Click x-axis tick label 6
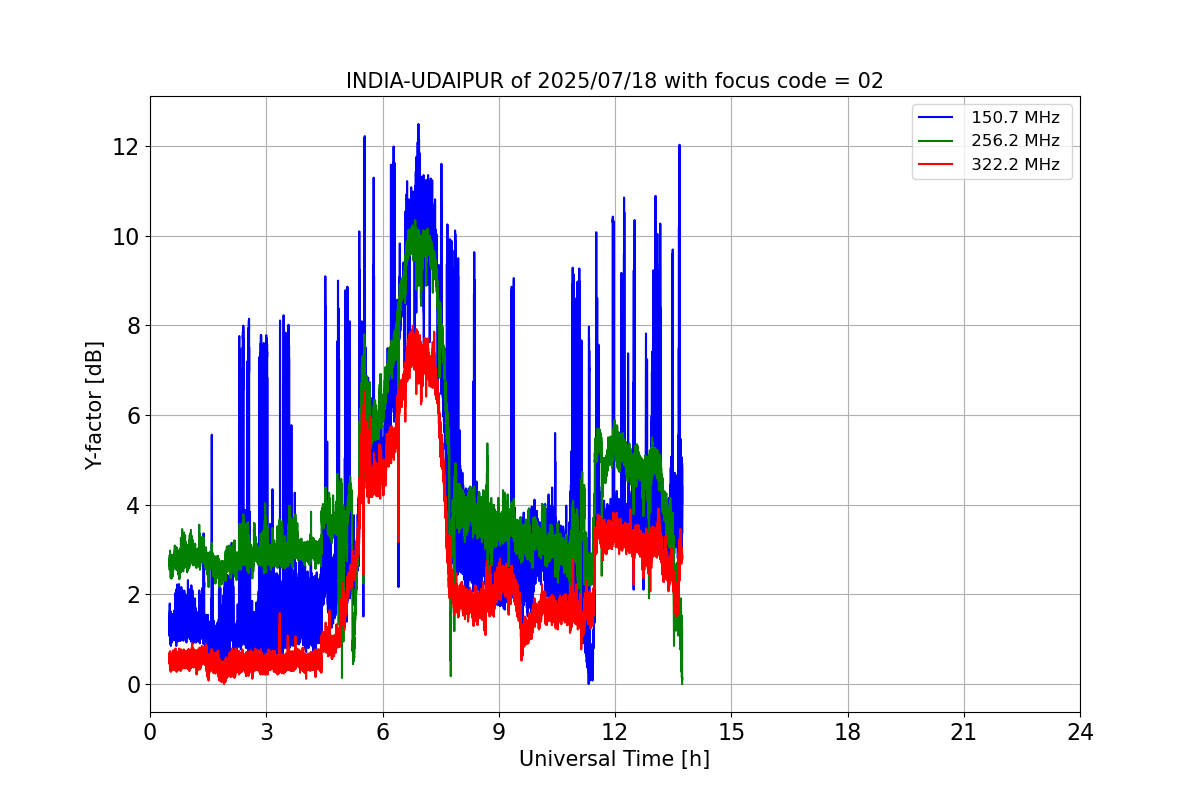This screenshot has height=800, width=1200. coord(382,732)
